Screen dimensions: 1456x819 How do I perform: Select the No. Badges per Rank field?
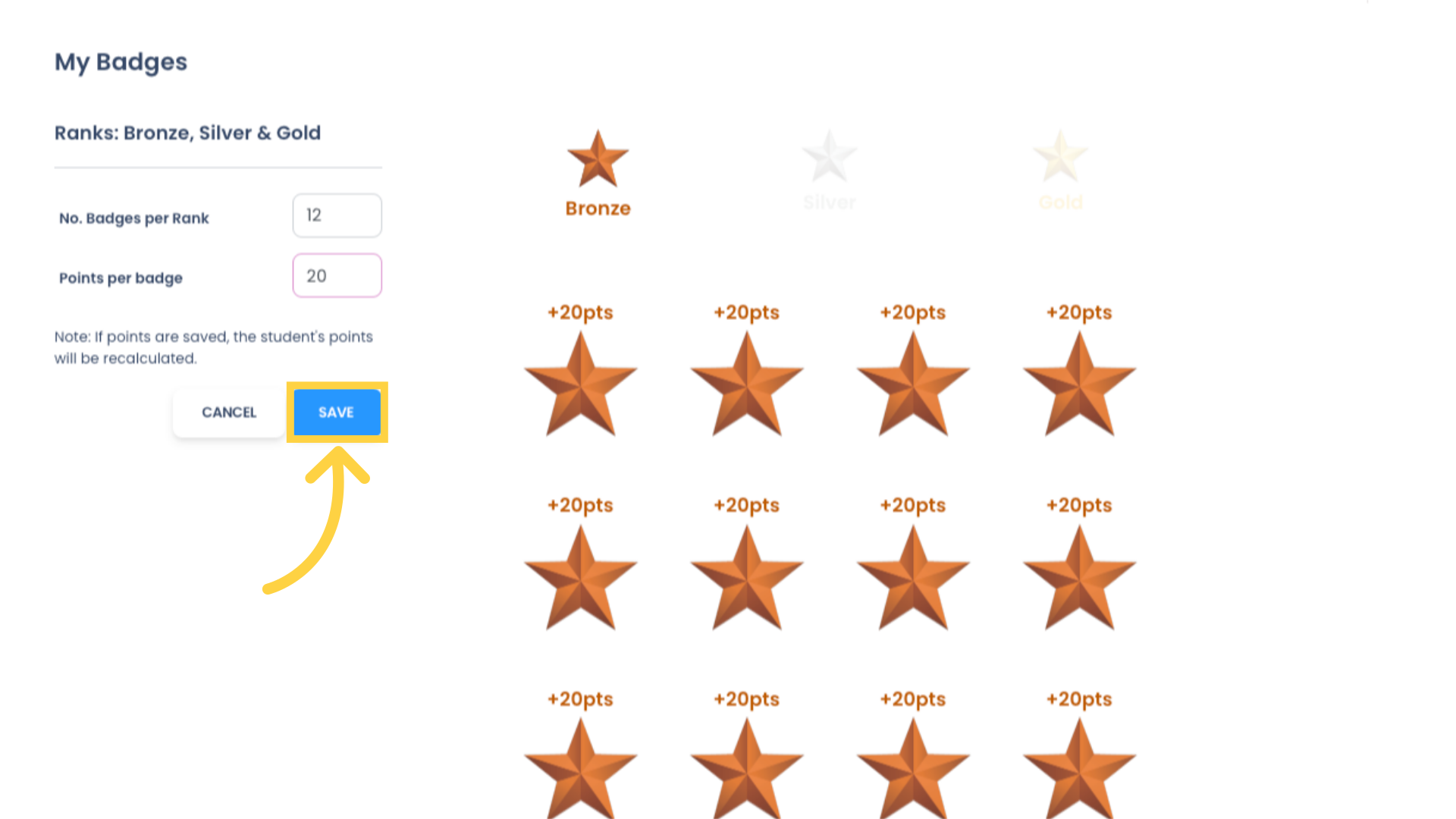click(337, 214)
